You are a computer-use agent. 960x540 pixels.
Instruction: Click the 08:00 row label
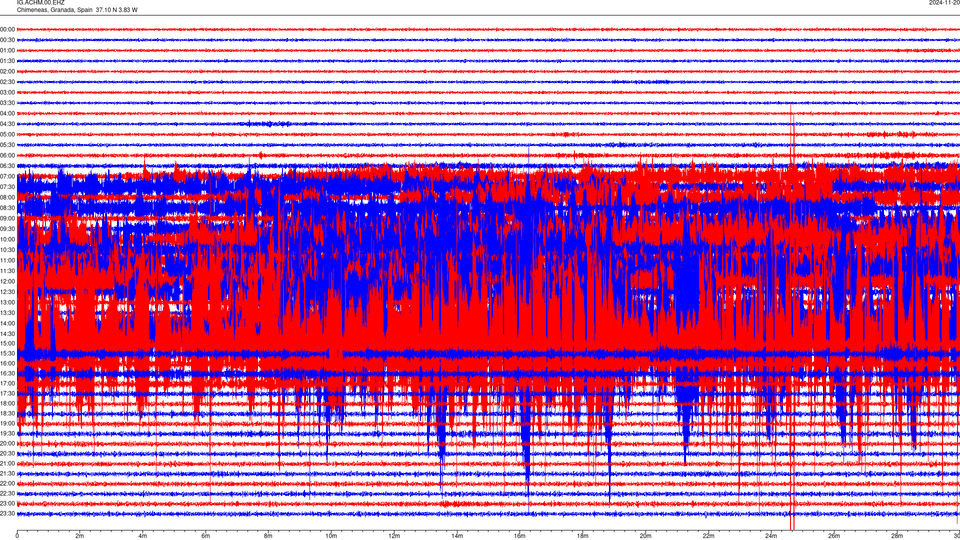[7, 197]
